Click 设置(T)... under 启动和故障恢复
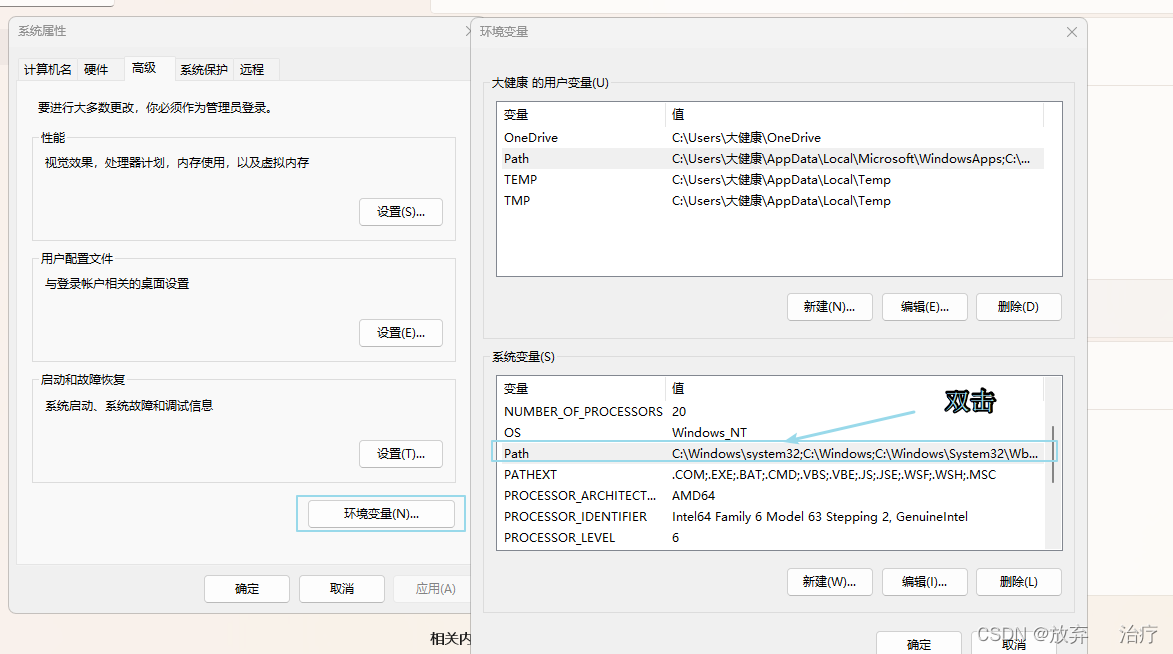Viewport: 1173px width, 654px height. coord(401,454)
